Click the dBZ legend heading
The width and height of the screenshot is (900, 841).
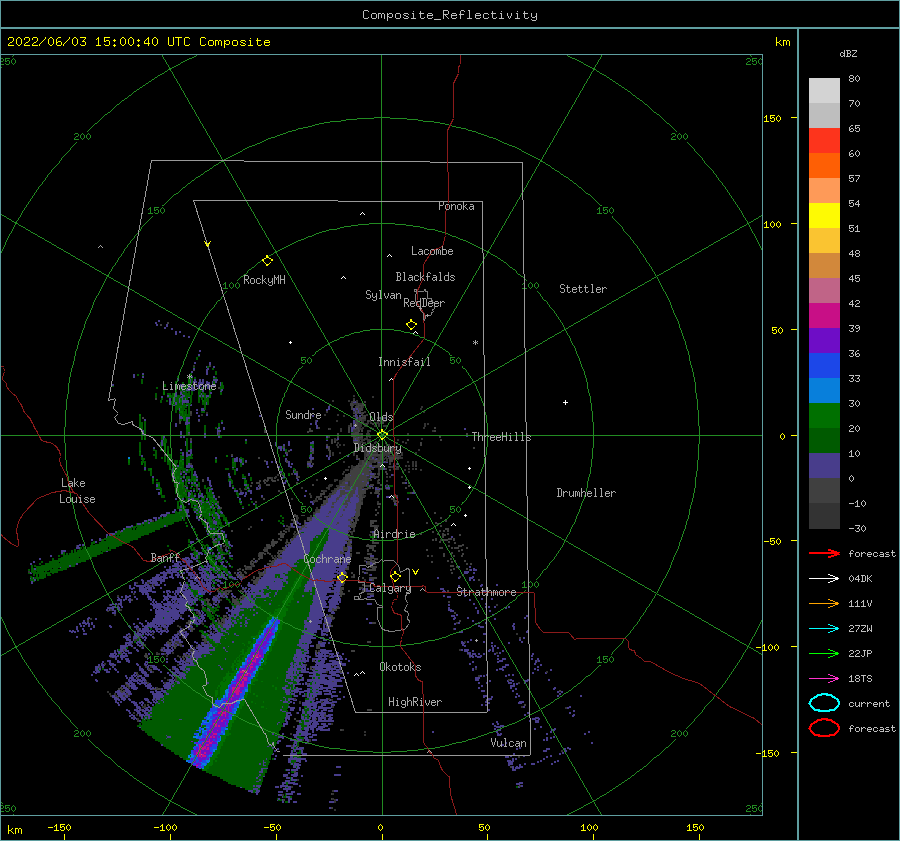(x=848, y=54)
